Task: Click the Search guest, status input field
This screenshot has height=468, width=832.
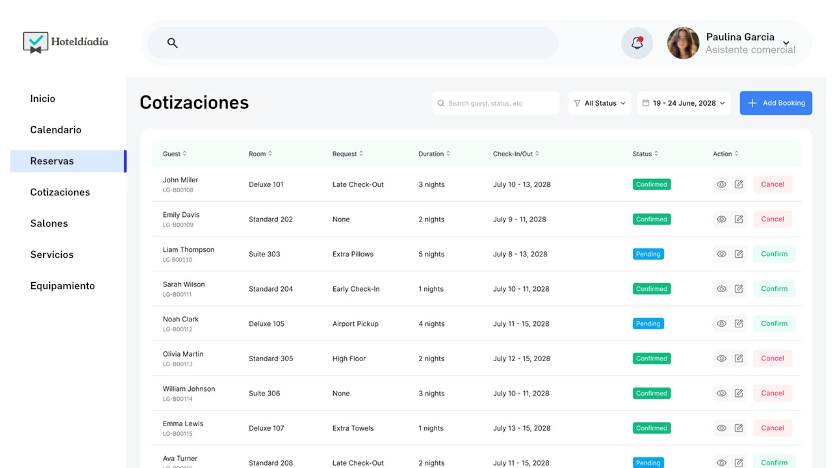Action: pyautogui.click(x=497, y=103)
